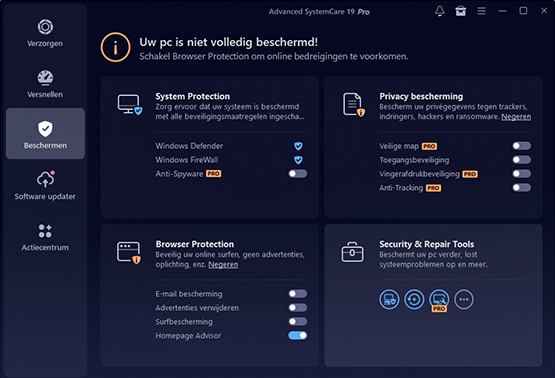Turn on Anti-Tracking toggle
This screenshot has width=555, height=378.
click(521, 188)
